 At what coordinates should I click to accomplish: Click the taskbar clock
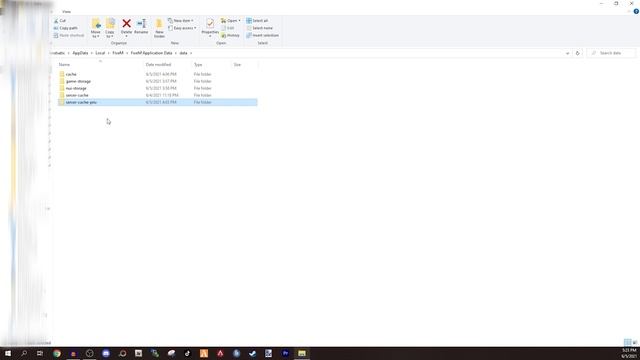click(x=629, y=353)
